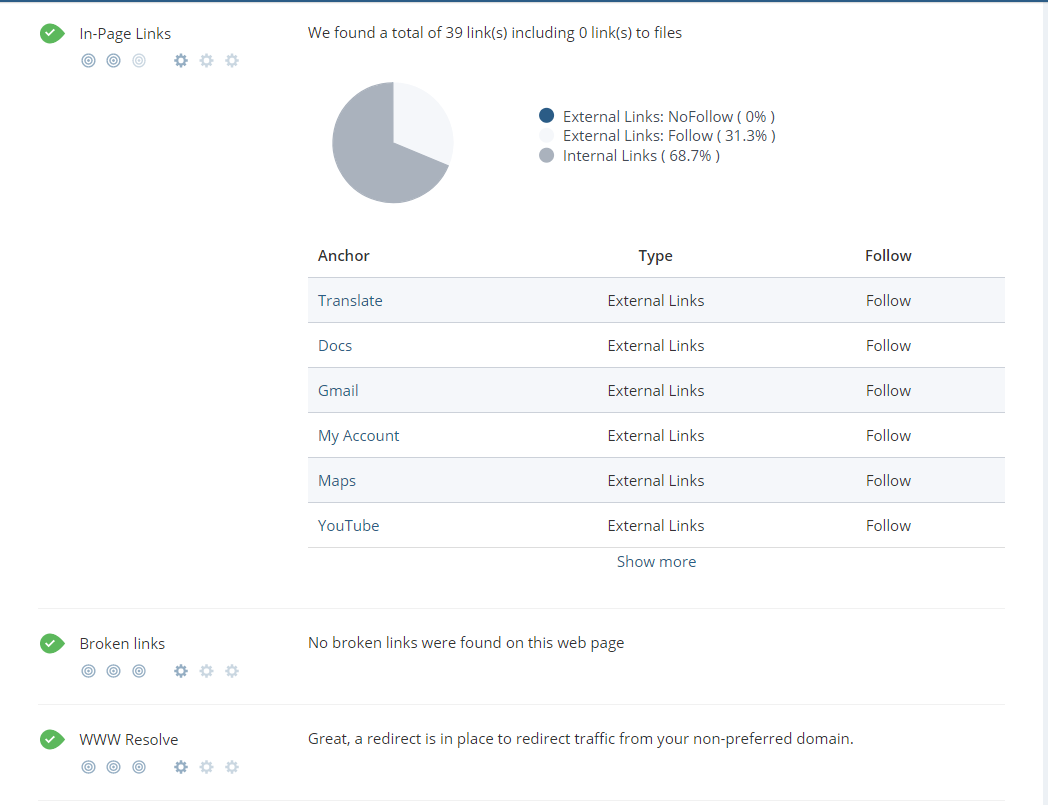This screenshot has width=1048, height=805.
Task: Click the last gear icon under WWW Resolve
Action: tap(232, 767)
